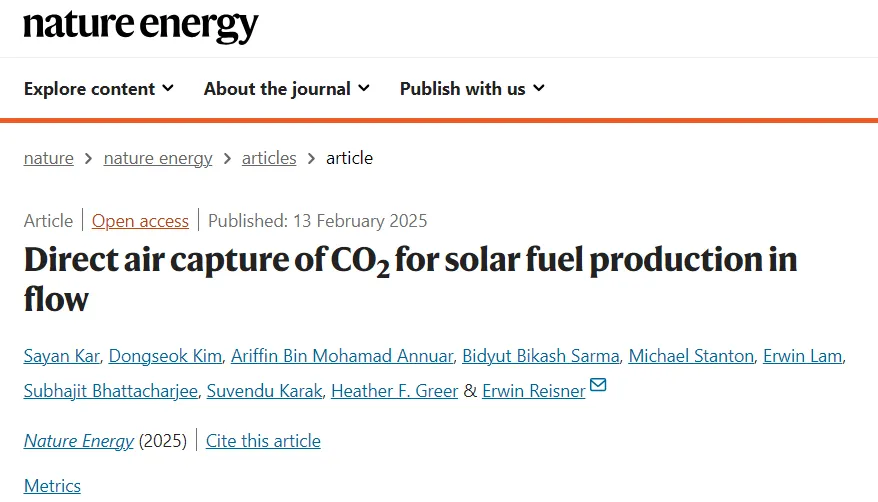
Task: Open author Sayan Kar's details
Action: point(62,356)
